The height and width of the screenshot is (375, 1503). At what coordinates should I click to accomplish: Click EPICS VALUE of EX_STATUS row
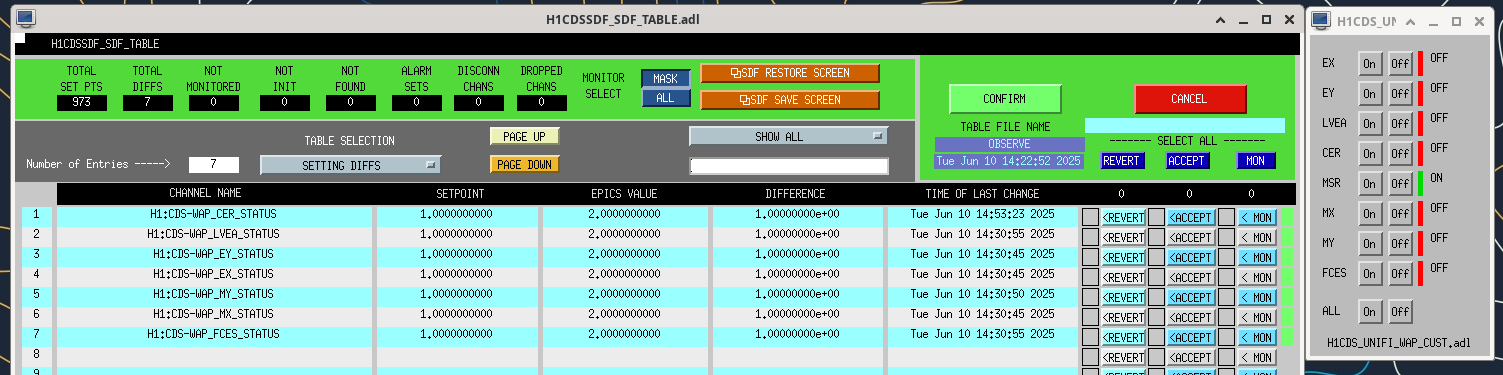(x=625, y=274)
